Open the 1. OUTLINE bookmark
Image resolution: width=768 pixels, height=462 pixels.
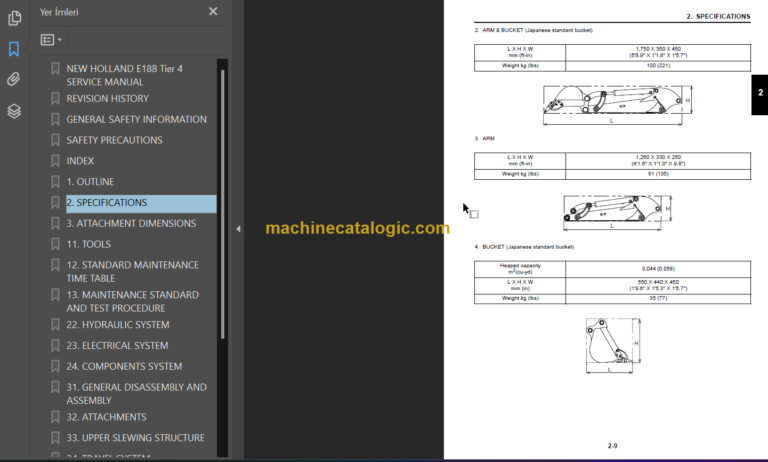(x=91, y=182)
